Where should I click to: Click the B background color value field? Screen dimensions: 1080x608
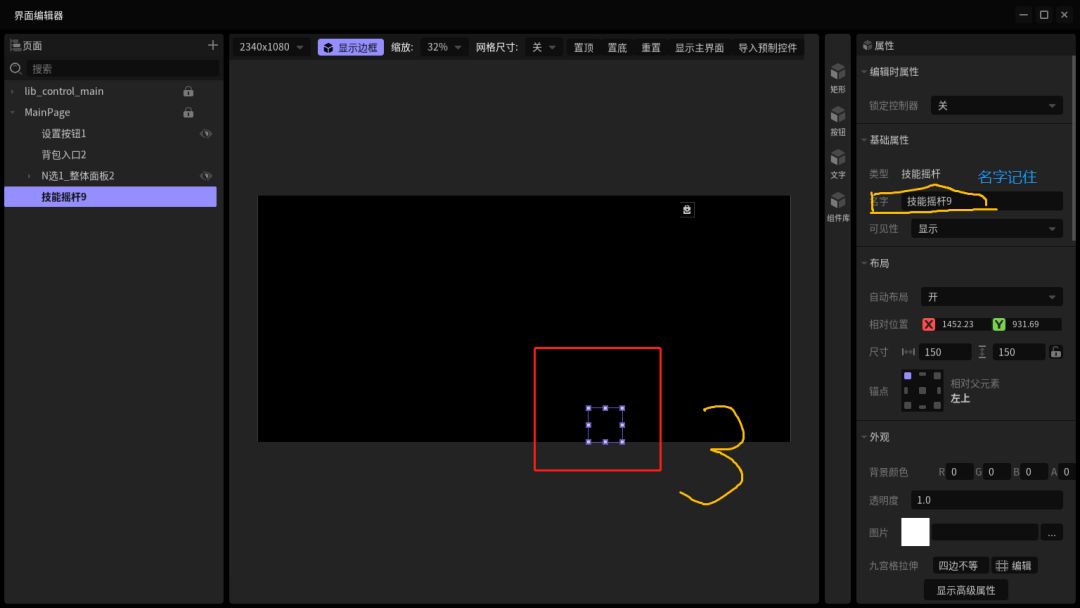click(1034, 472)
